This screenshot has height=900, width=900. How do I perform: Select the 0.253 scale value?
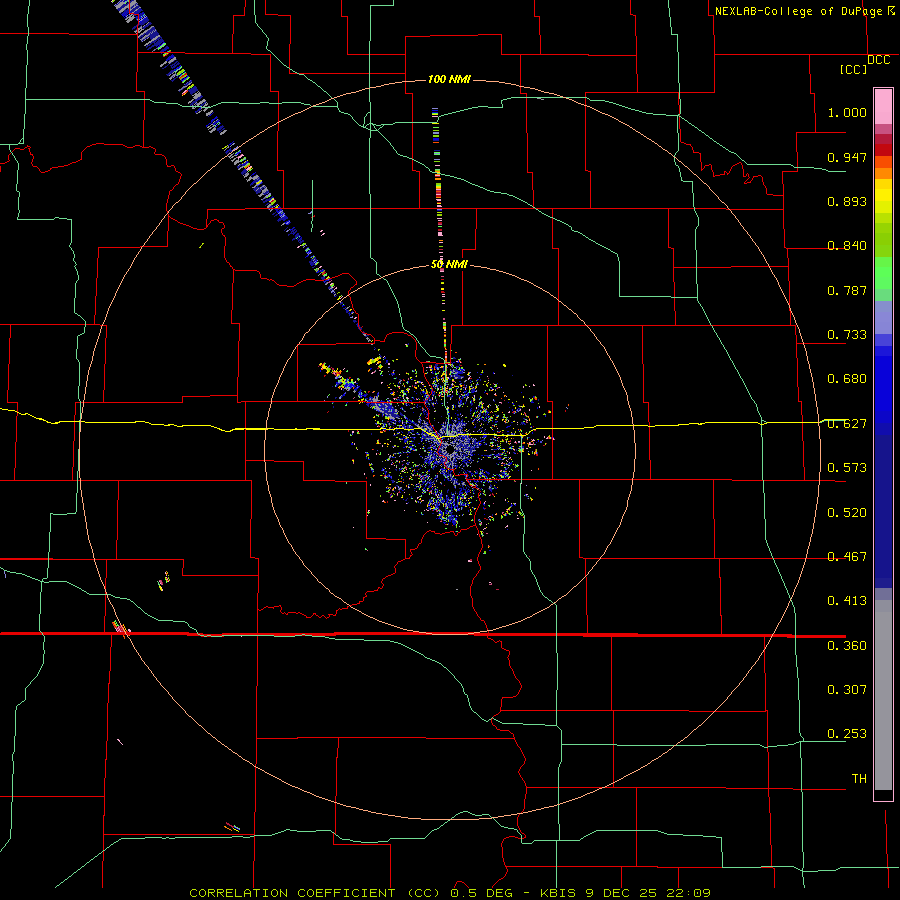847,734
